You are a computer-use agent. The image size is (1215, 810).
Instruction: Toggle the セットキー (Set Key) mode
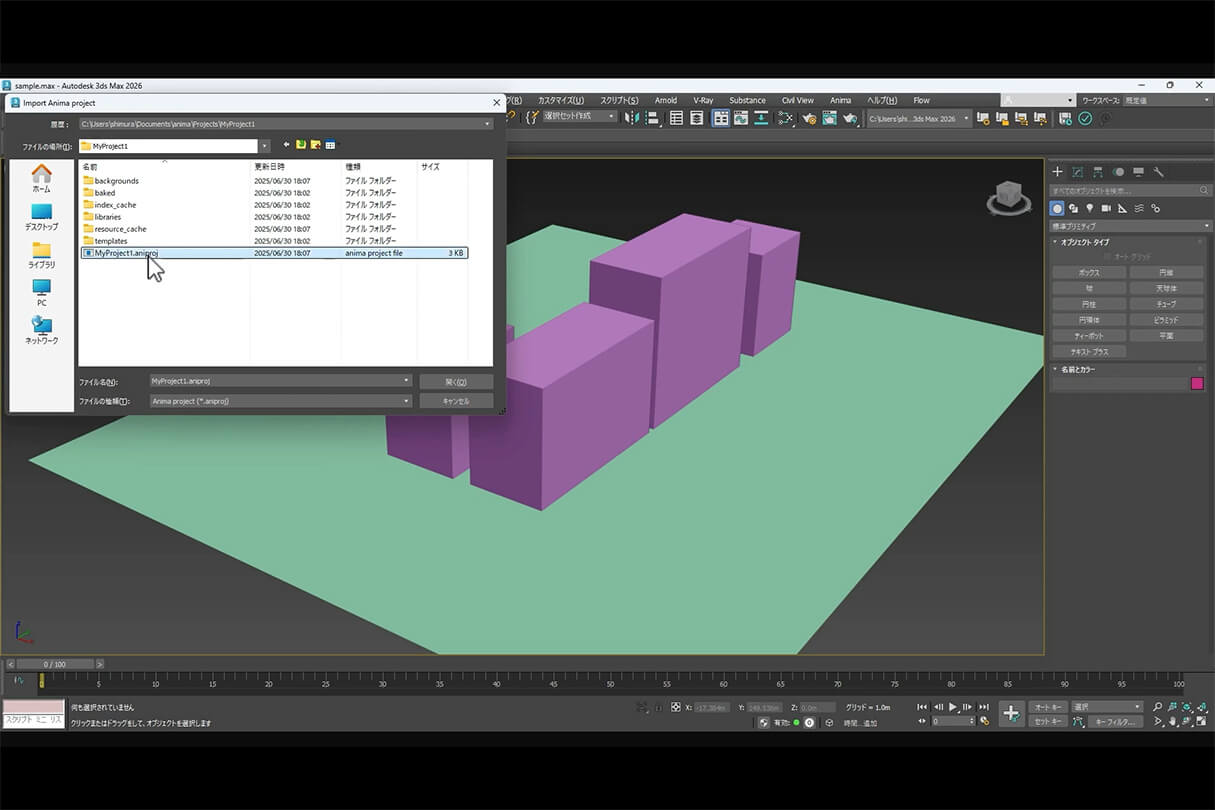[1047, 721]
